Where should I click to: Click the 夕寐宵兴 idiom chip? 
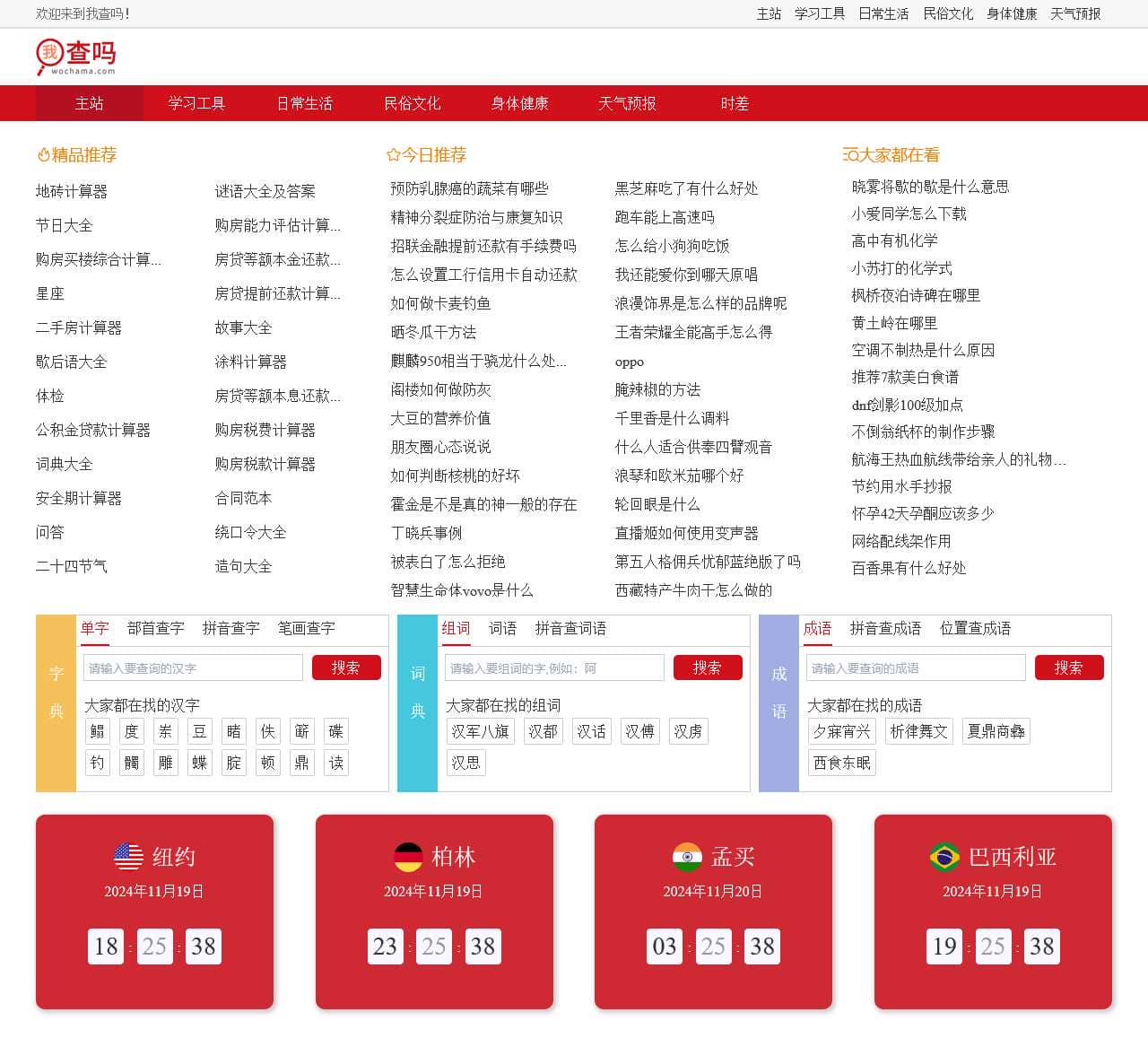point(842,731)
